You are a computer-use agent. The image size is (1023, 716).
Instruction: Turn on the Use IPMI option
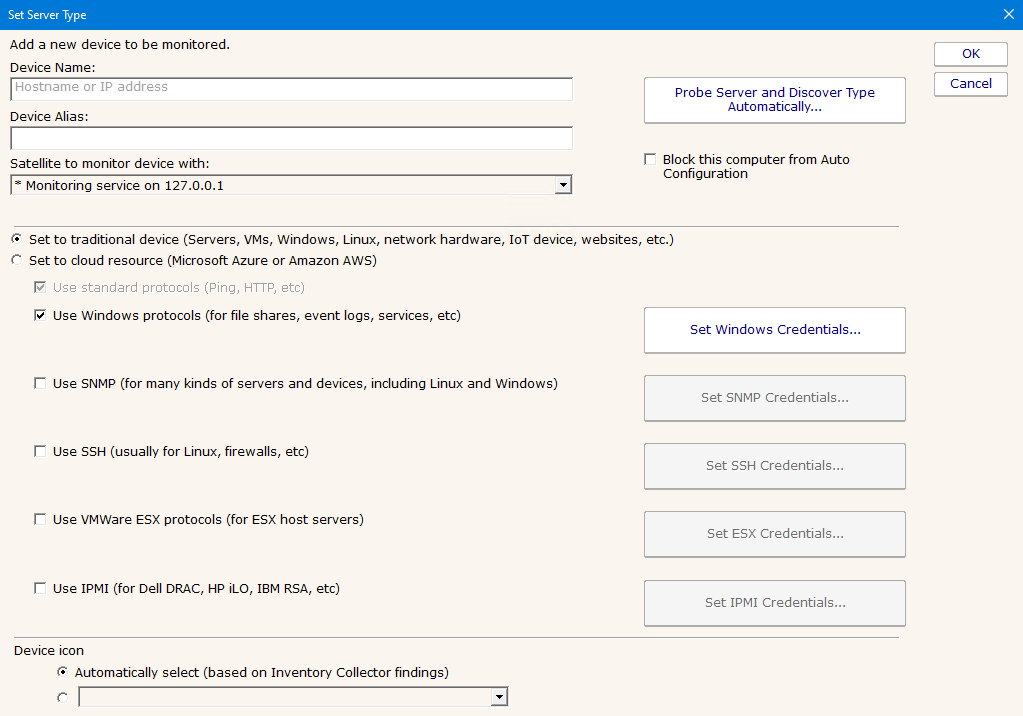[40, 589]
